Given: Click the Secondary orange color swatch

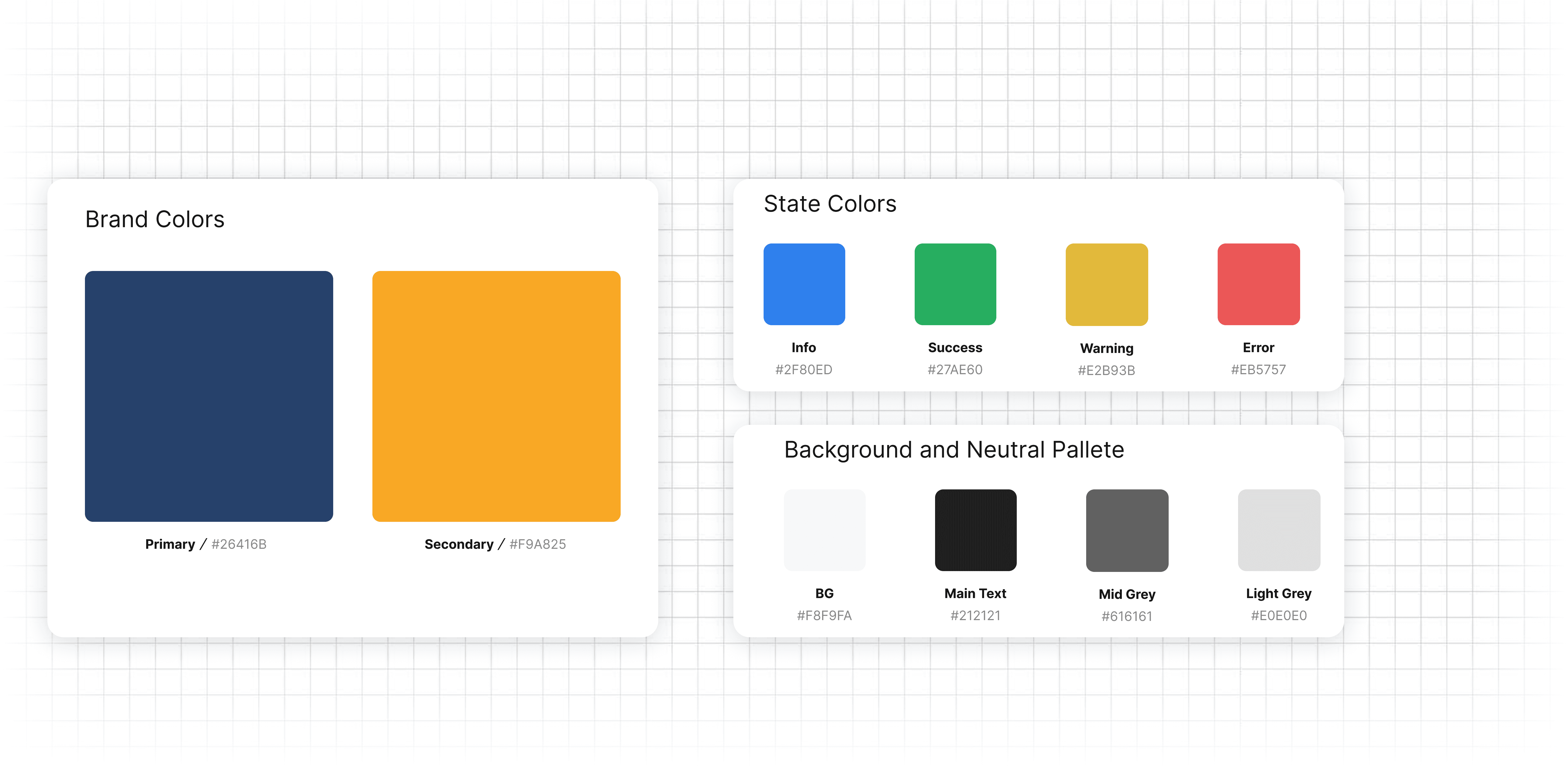Looking at the screenshot, I should 496,396.
